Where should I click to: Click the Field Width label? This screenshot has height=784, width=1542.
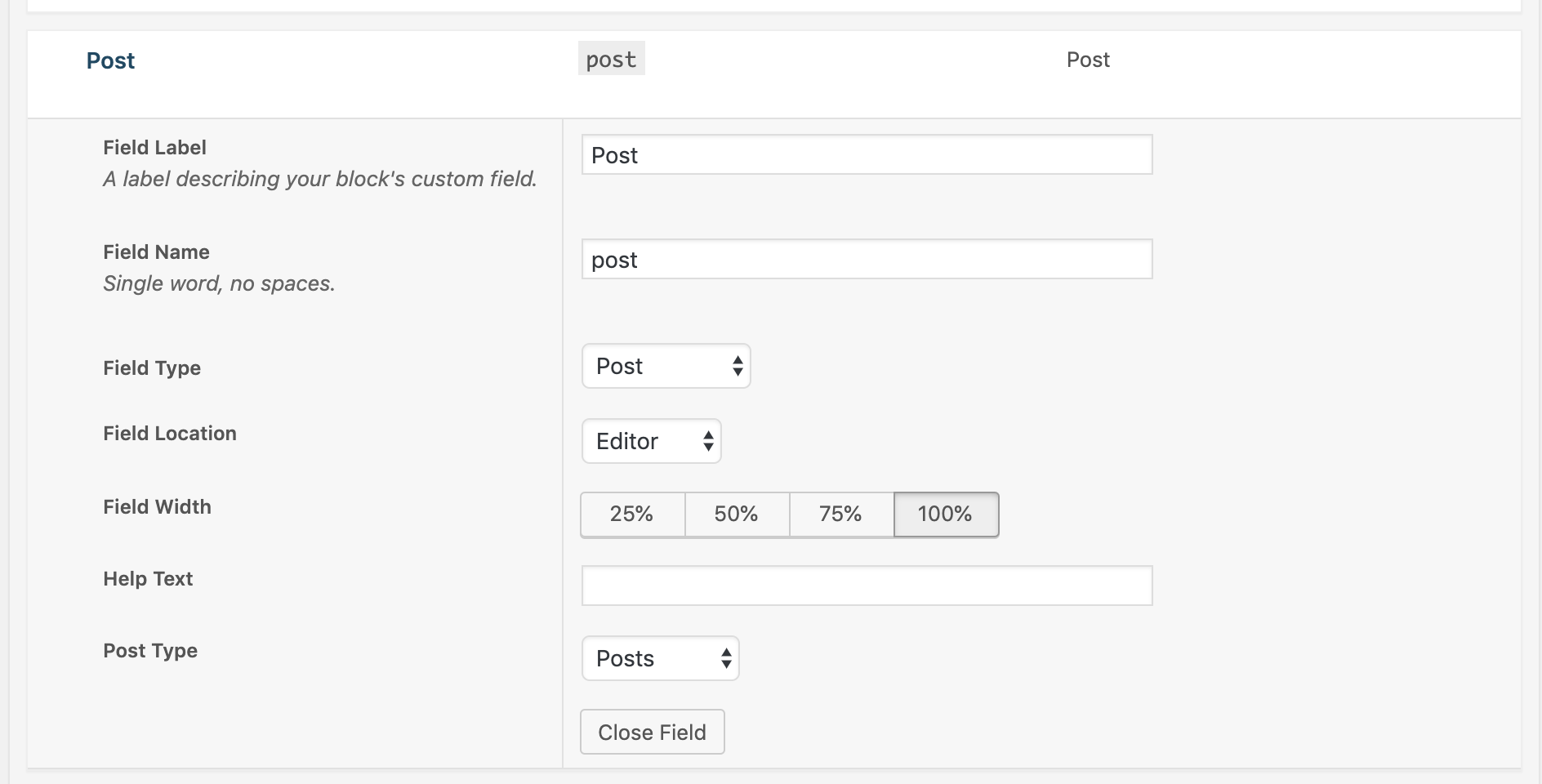[x=157, y=506]
